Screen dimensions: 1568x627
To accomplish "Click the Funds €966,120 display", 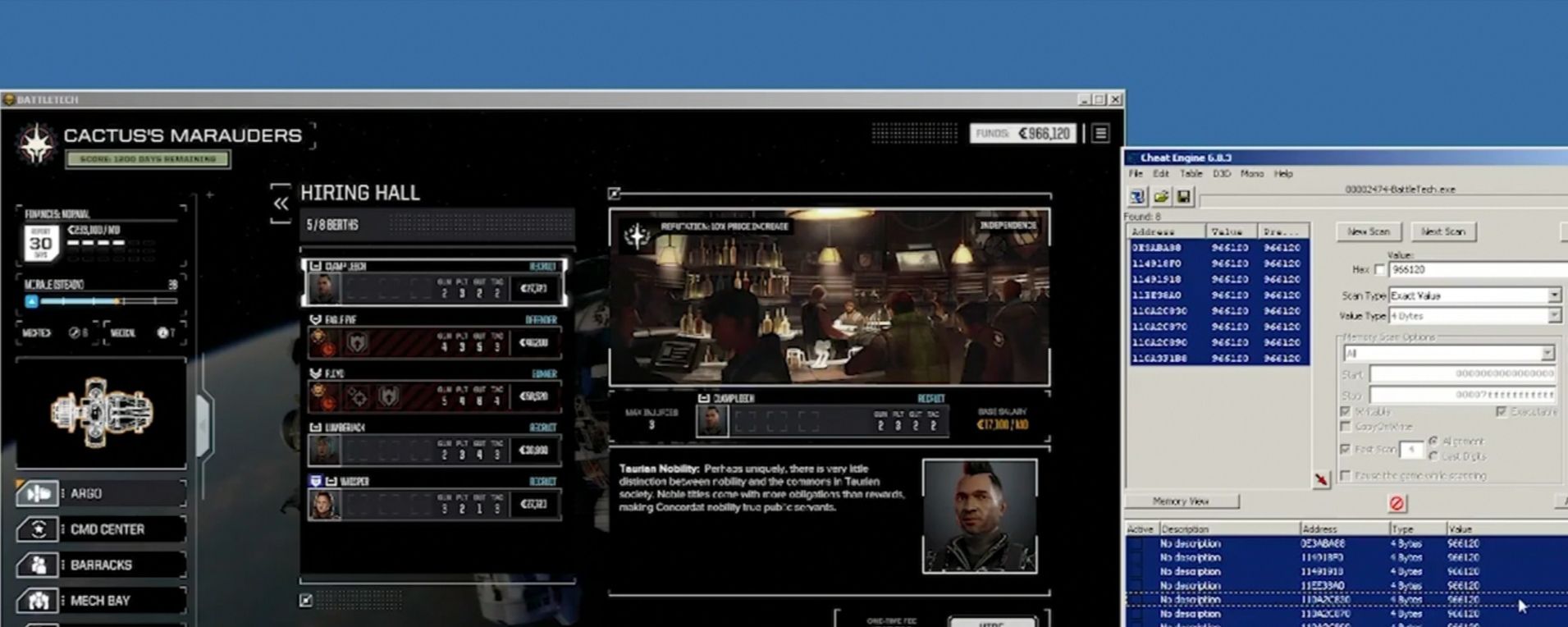I will [x=1023, y=133].
